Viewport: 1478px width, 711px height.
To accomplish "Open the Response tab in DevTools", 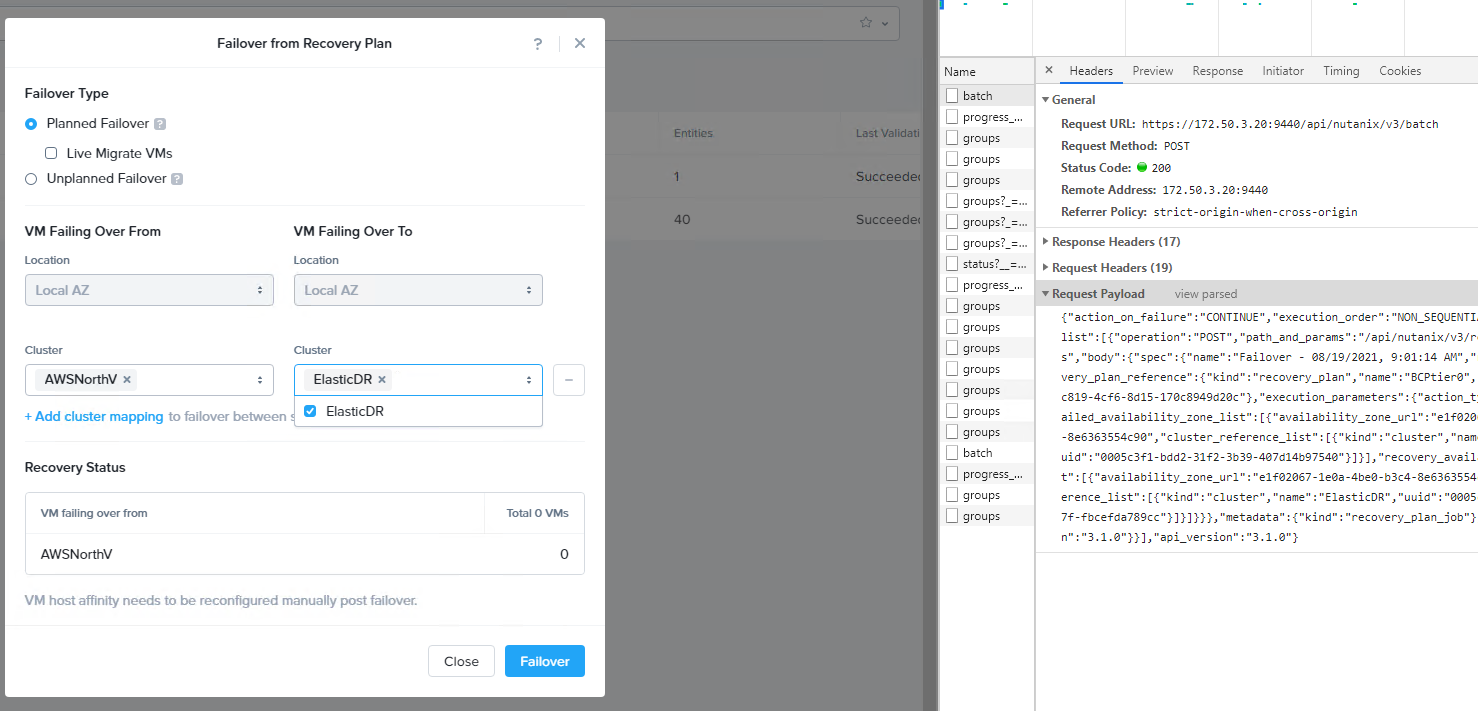I will pos(1218,71).
